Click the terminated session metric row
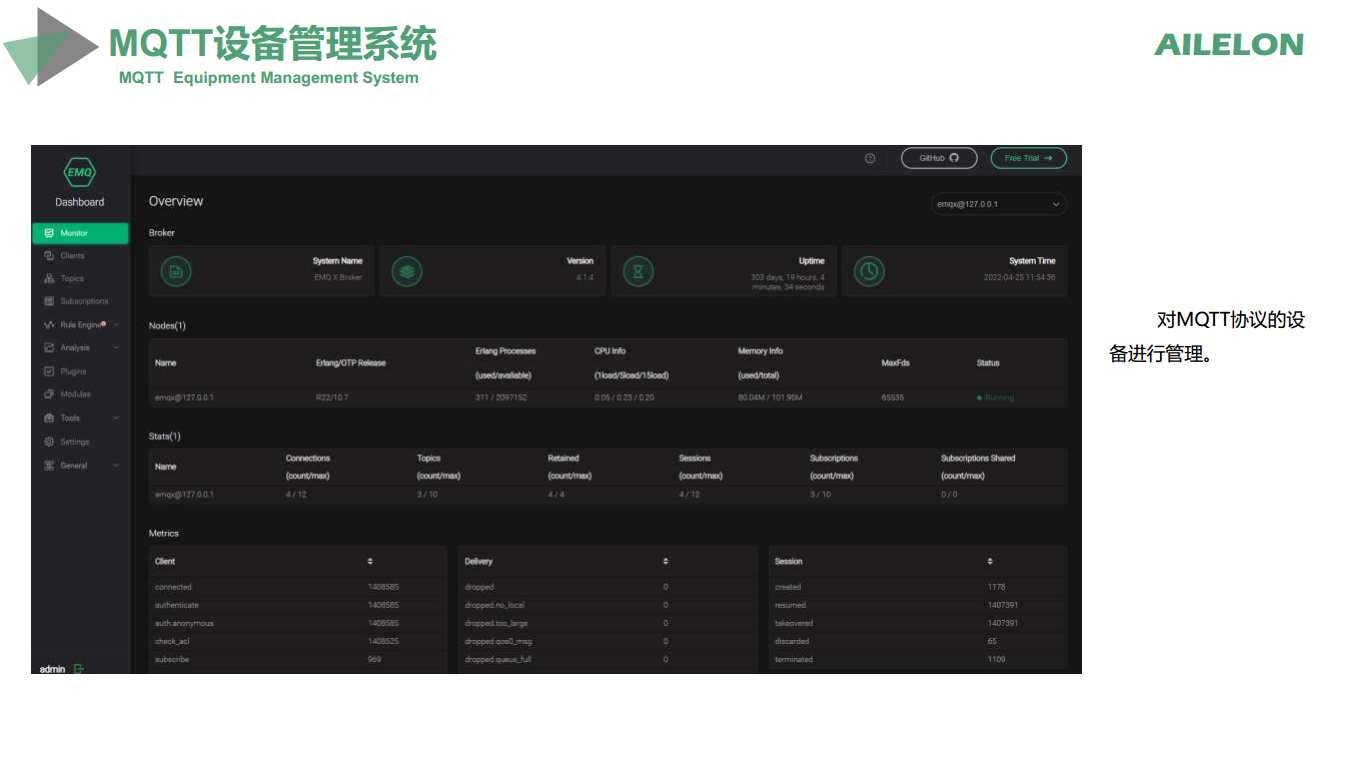 click(x=917, y=659)
